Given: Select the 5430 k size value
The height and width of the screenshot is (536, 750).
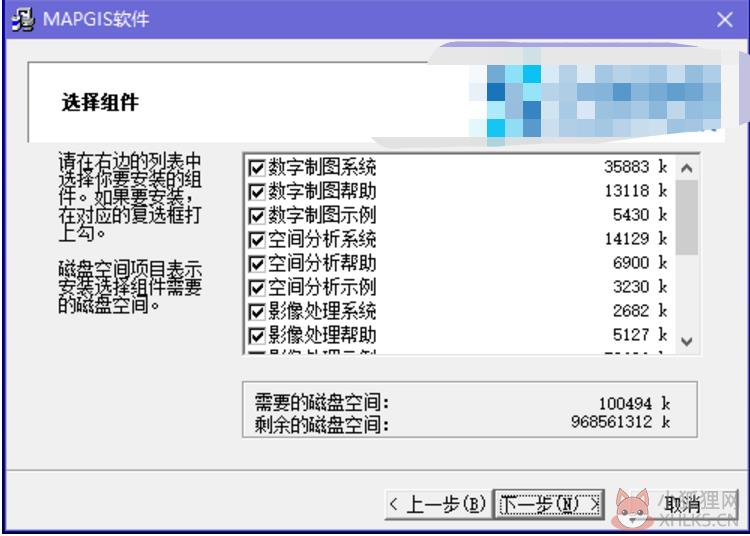Looking at the screenshot, I should pos(640,215).
